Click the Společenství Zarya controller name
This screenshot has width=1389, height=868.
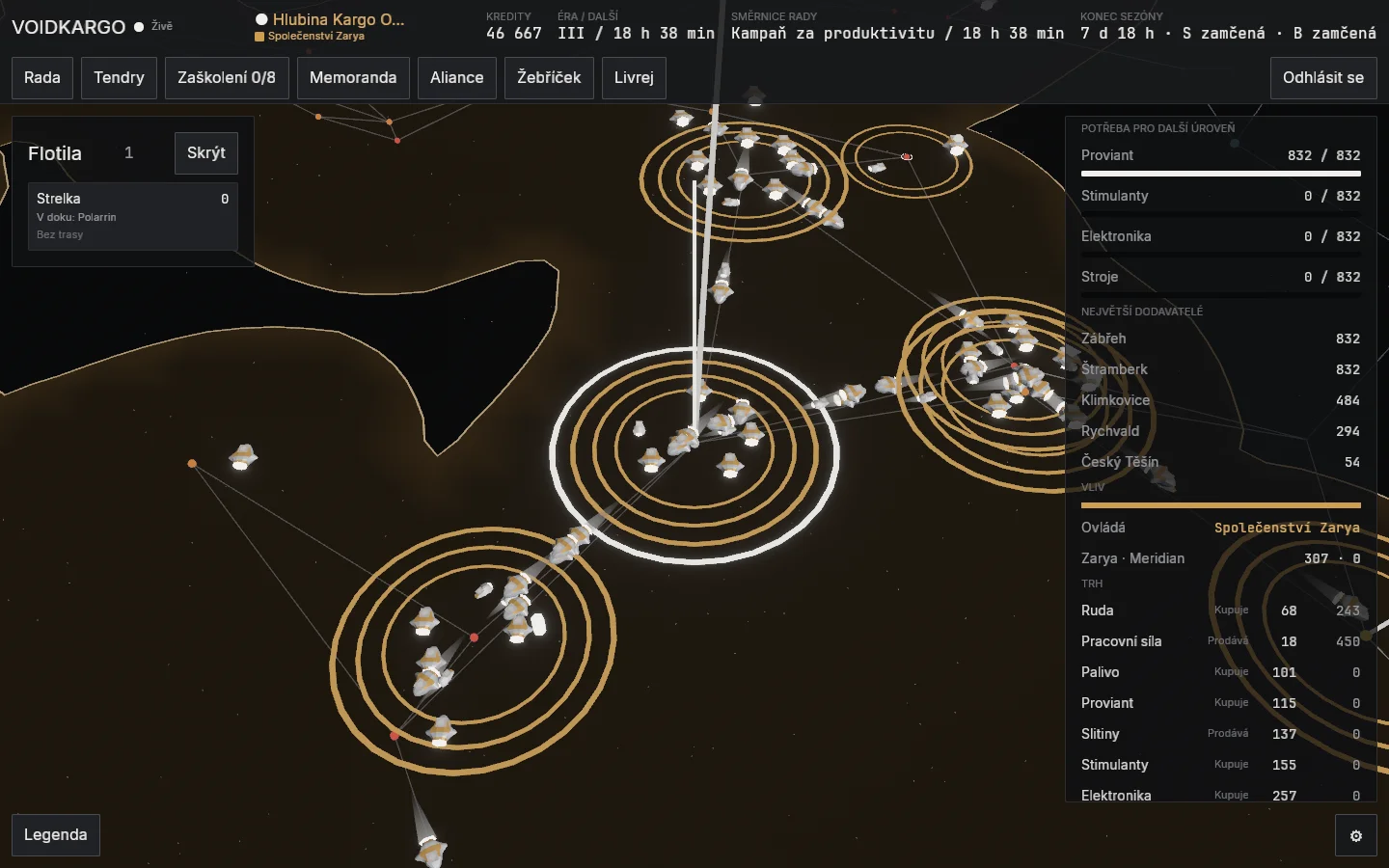(x=1287, y=528)
